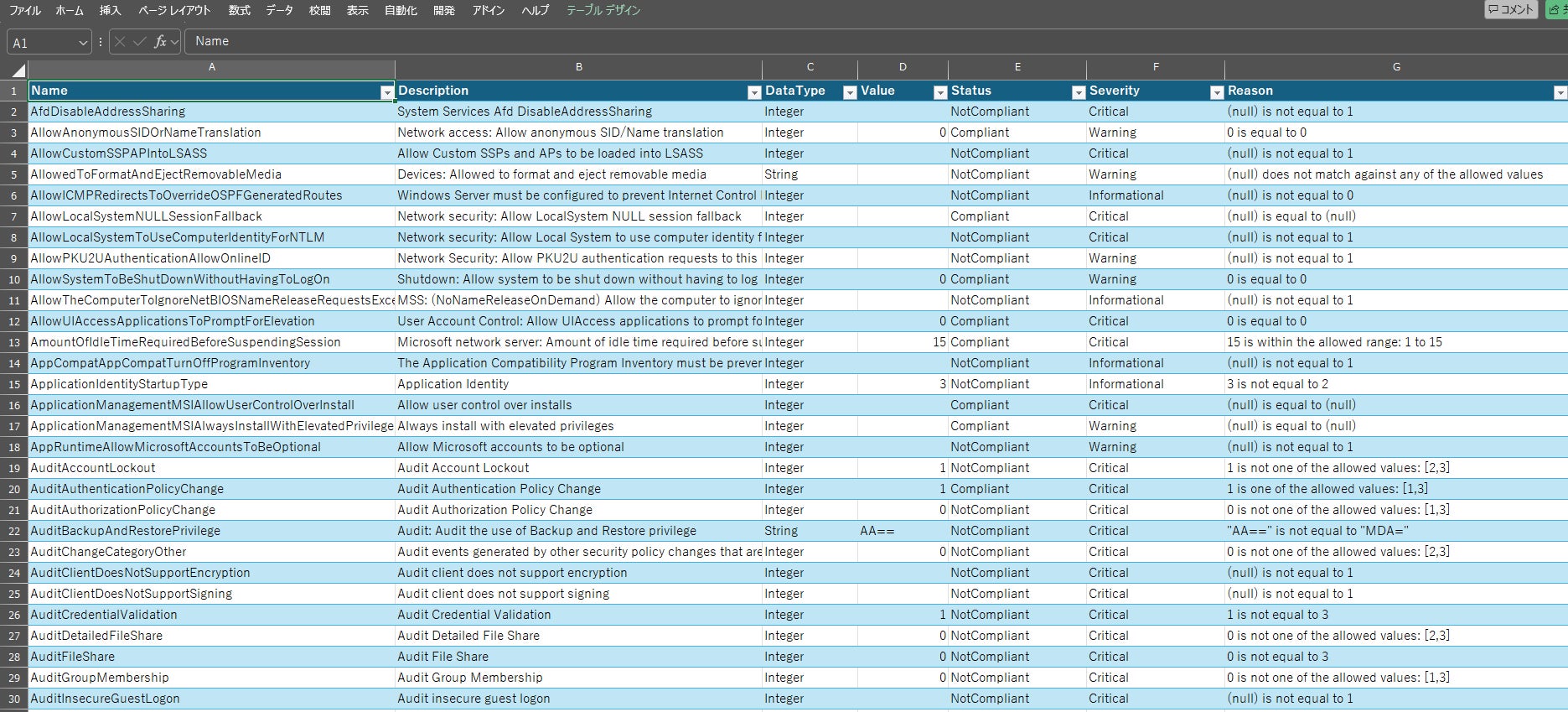Open the Description column filter dropdown
The image size is (1568, 712).
753,92
